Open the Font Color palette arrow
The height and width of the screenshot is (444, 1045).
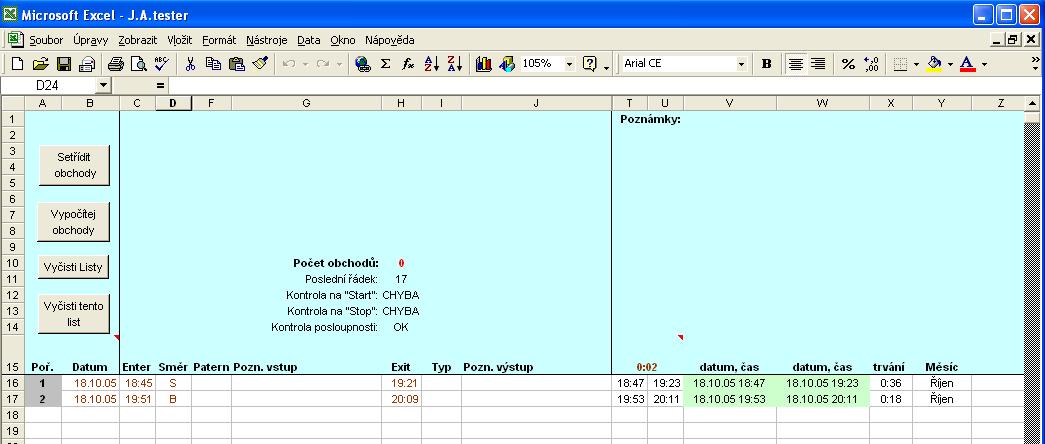pos(984,64)
